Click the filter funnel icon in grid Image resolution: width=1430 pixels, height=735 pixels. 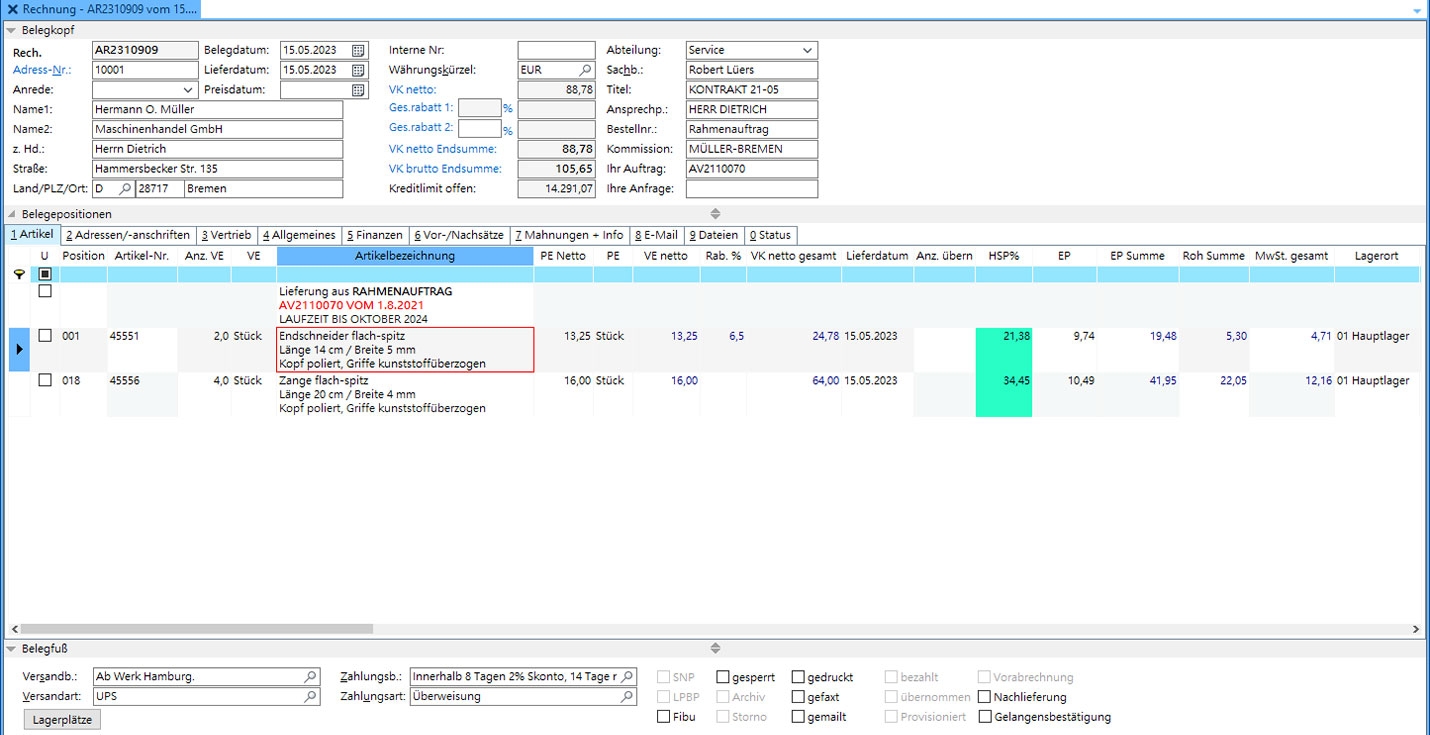(19, 274)
